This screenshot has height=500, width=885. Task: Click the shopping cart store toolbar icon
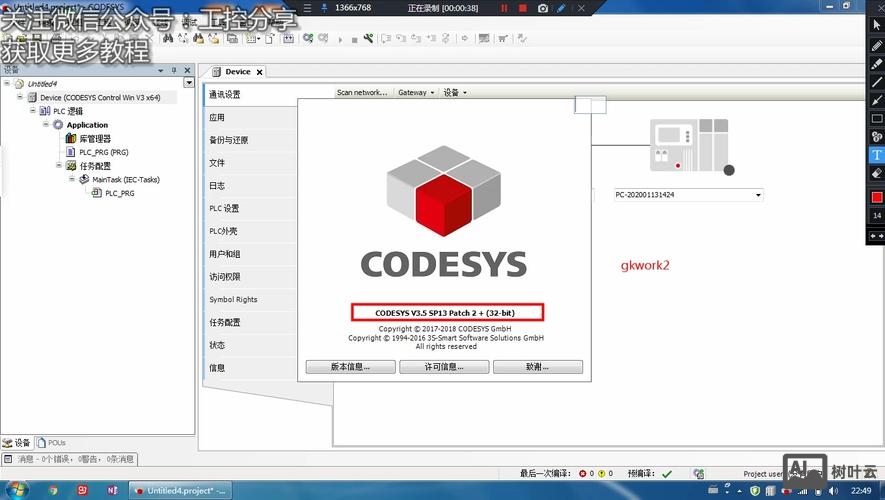pyautogui.click(x=502, y=38)
